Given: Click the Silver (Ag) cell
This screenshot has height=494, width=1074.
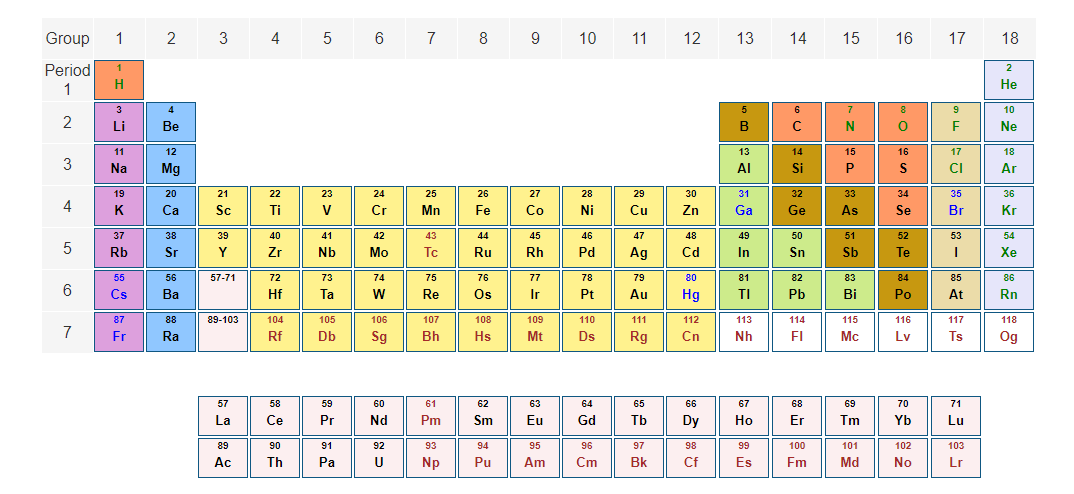Looking at the screenshot, I should [639, 248].
